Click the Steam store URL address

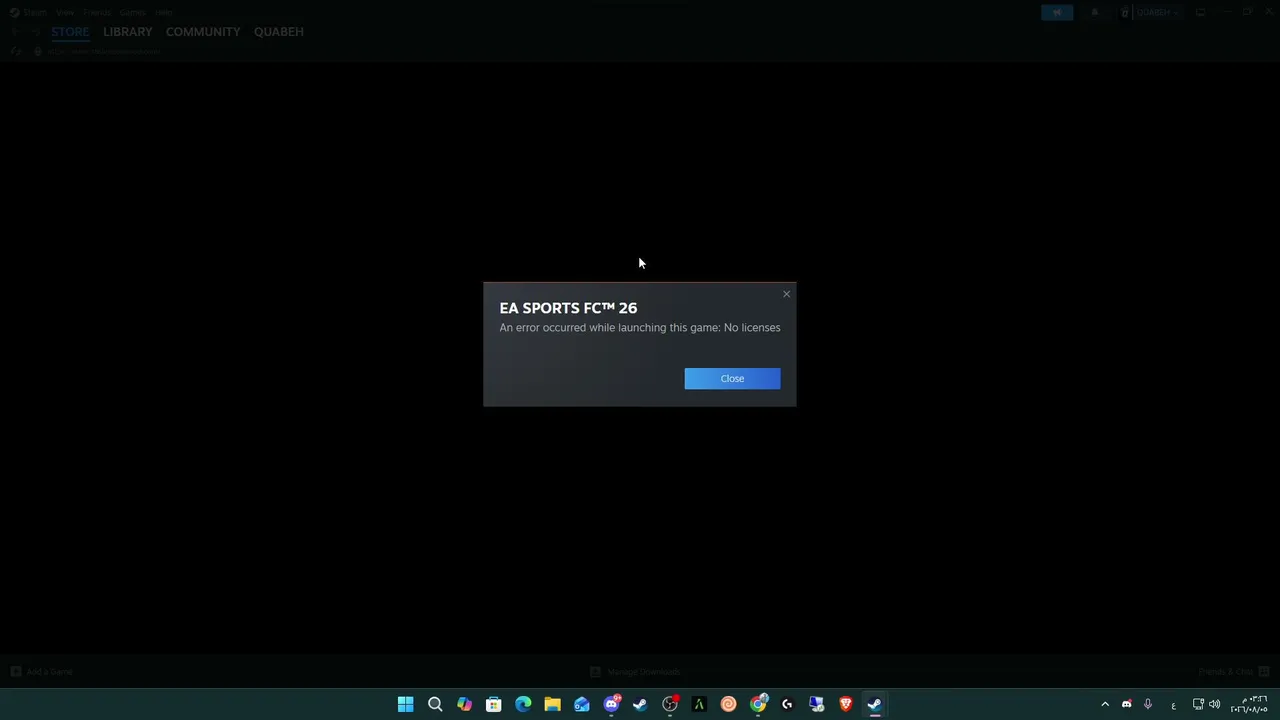(104, 51)
